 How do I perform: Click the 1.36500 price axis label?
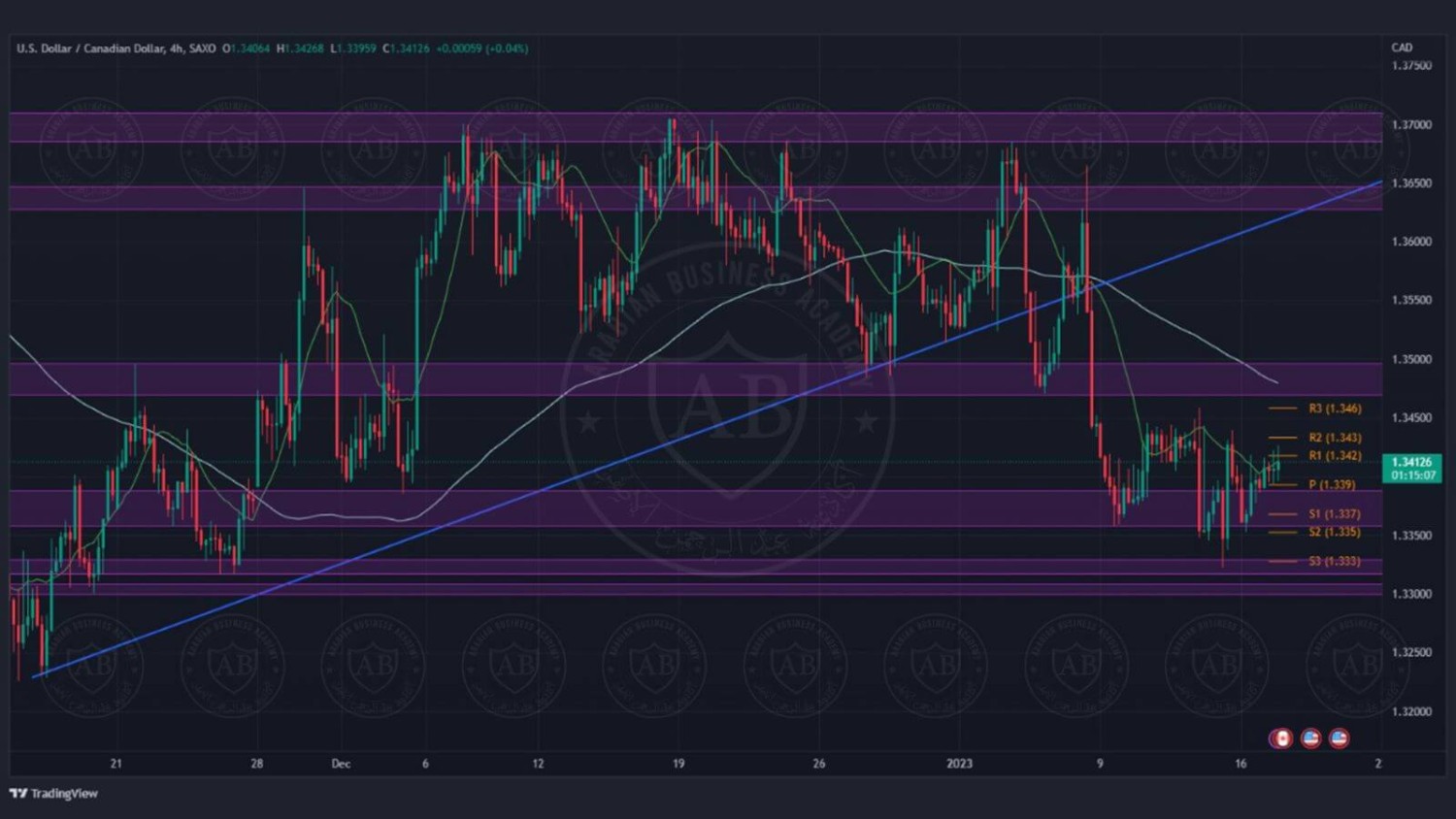tap(1411, 183)
